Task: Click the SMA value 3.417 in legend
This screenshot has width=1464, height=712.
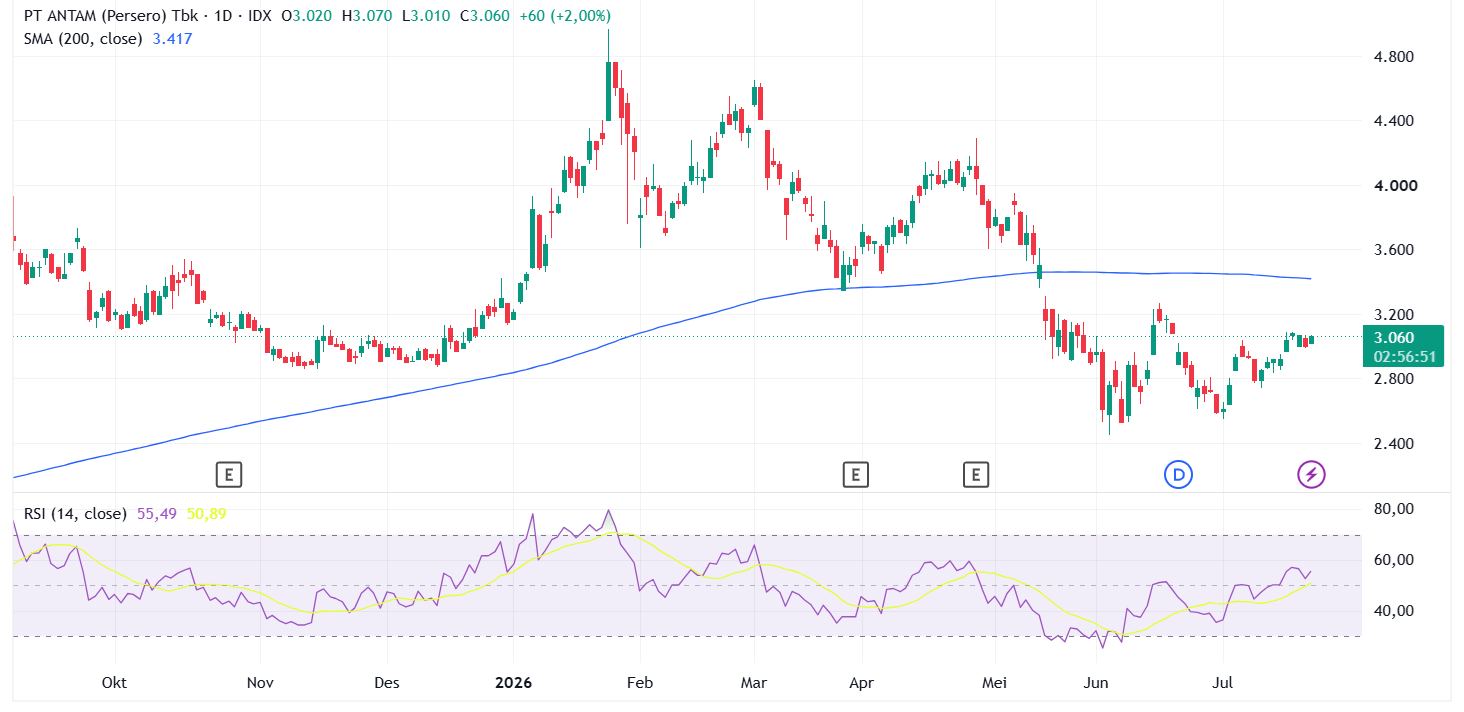Action: point(172,39)
